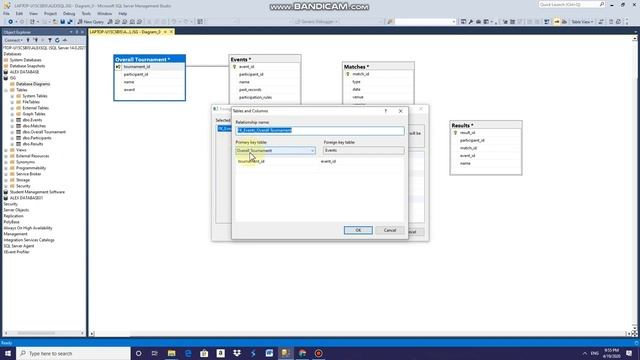Click the Object Explorer filter icon

click(x=50, y=40)
